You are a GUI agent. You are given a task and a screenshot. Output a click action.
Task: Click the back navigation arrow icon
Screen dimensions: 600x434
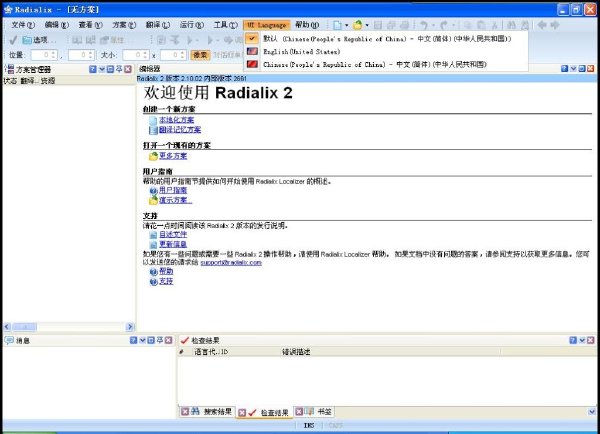pos(541,25)
